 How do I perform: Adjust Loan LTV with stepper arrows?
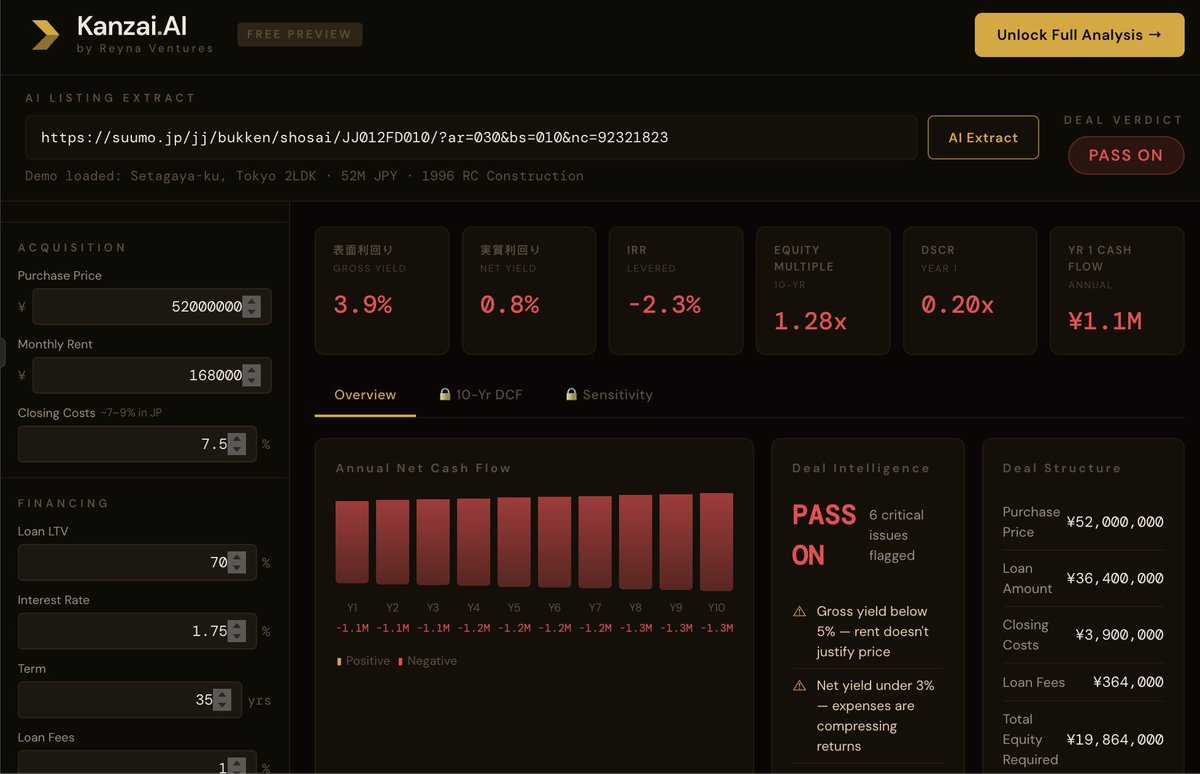(237, 563)
